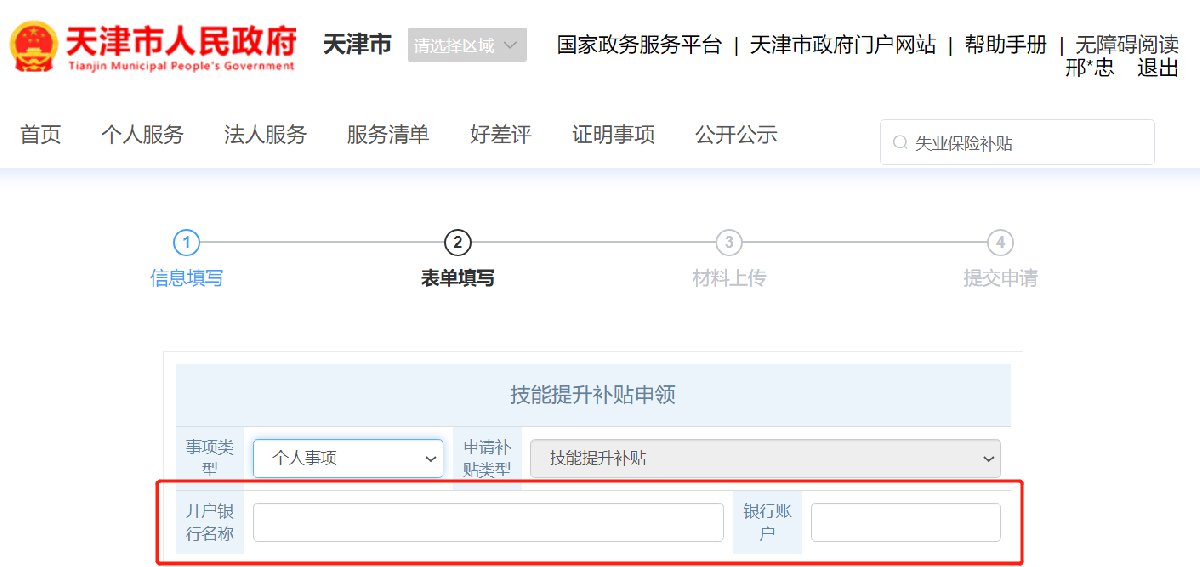Click the 天津市 city label
This screenshot has width=1200, height=567.
(357, 45)
